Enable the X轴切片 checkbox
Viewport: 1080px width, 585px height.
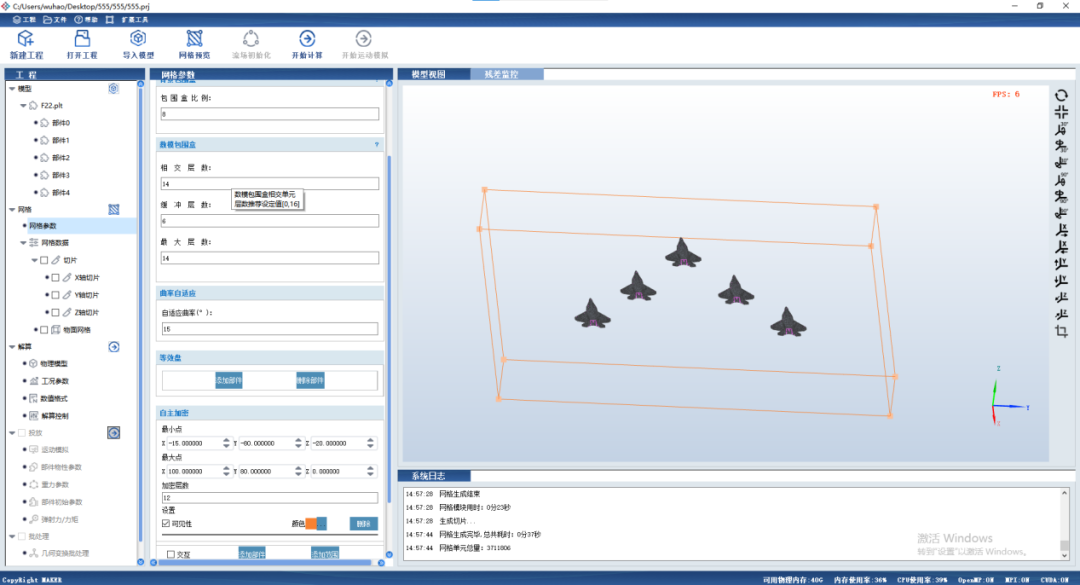coord(56,278)
